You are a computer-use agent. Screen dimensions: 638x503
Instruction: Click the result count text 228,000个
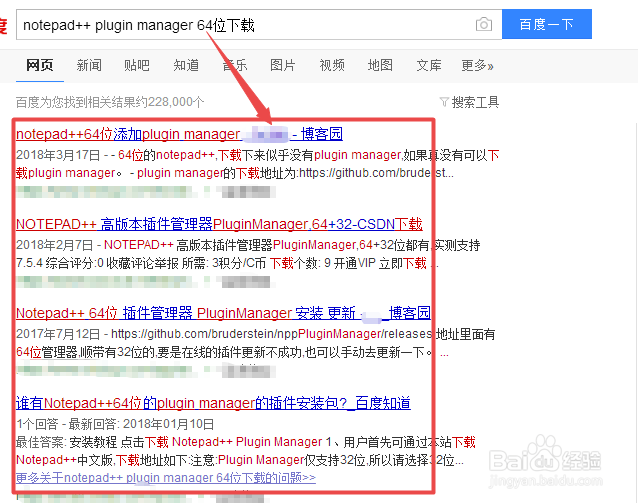click(x=176, y=102)
